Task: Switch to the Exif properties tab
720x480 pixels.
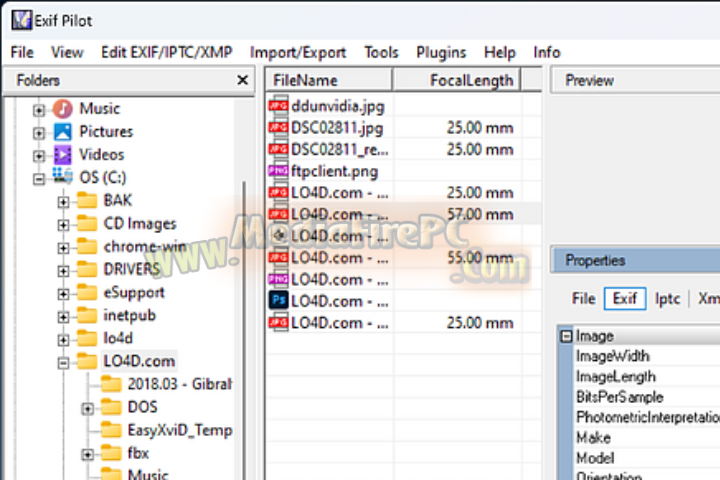Action: click(x=625, y=299)
